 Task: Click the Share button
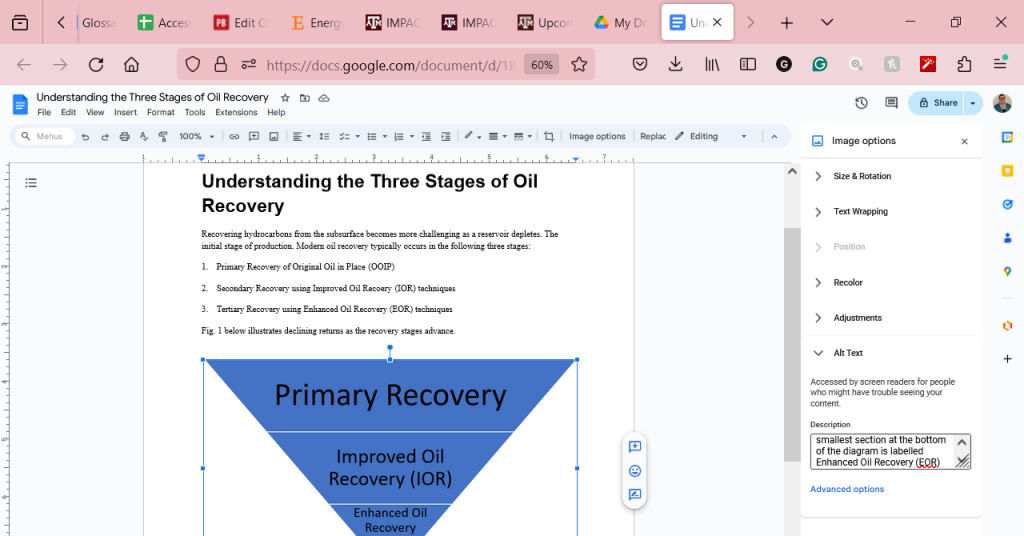[937, 103]
